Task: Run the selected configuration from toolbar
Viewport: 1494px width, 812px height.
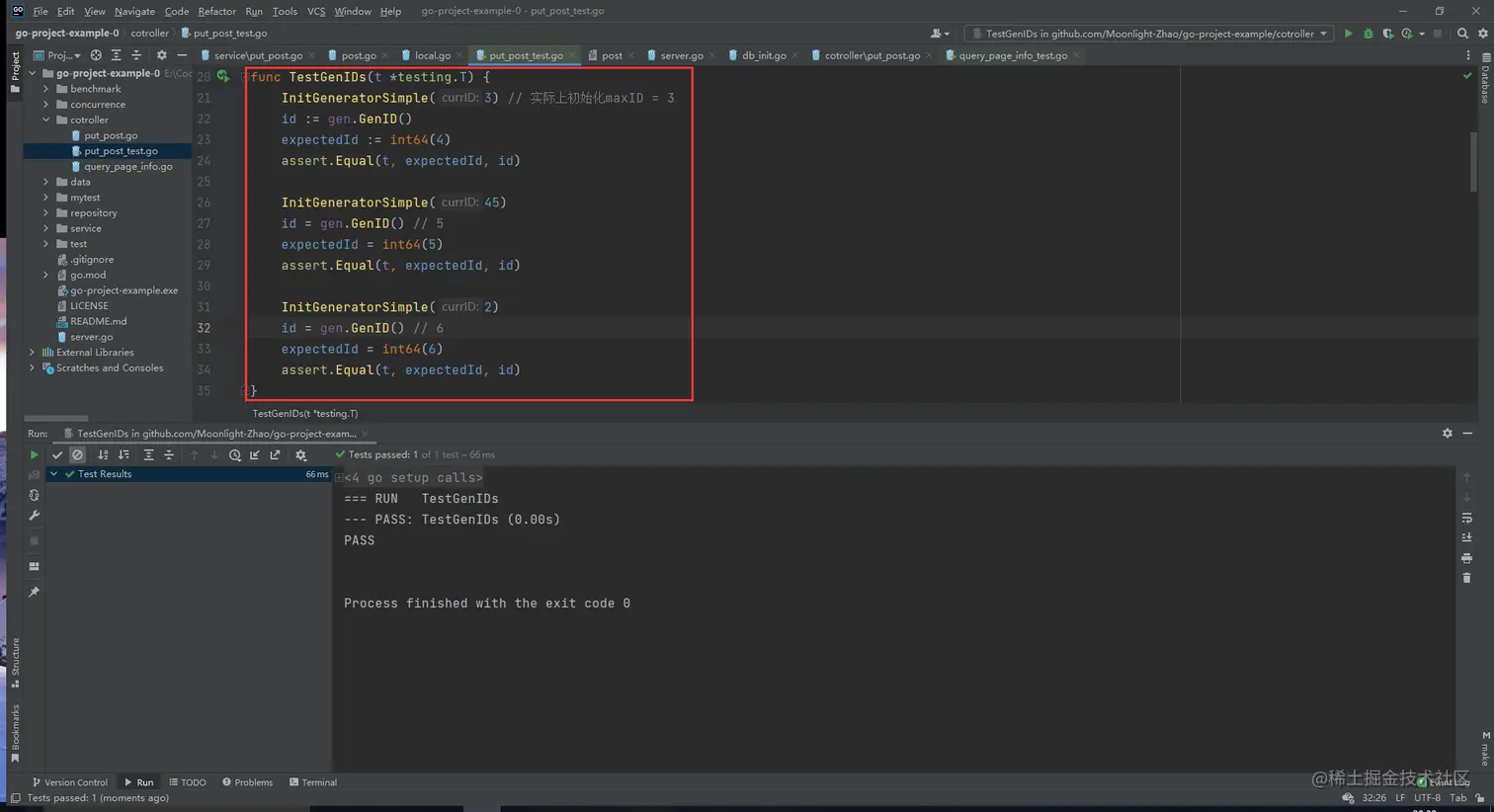Action: point(1348,34)
